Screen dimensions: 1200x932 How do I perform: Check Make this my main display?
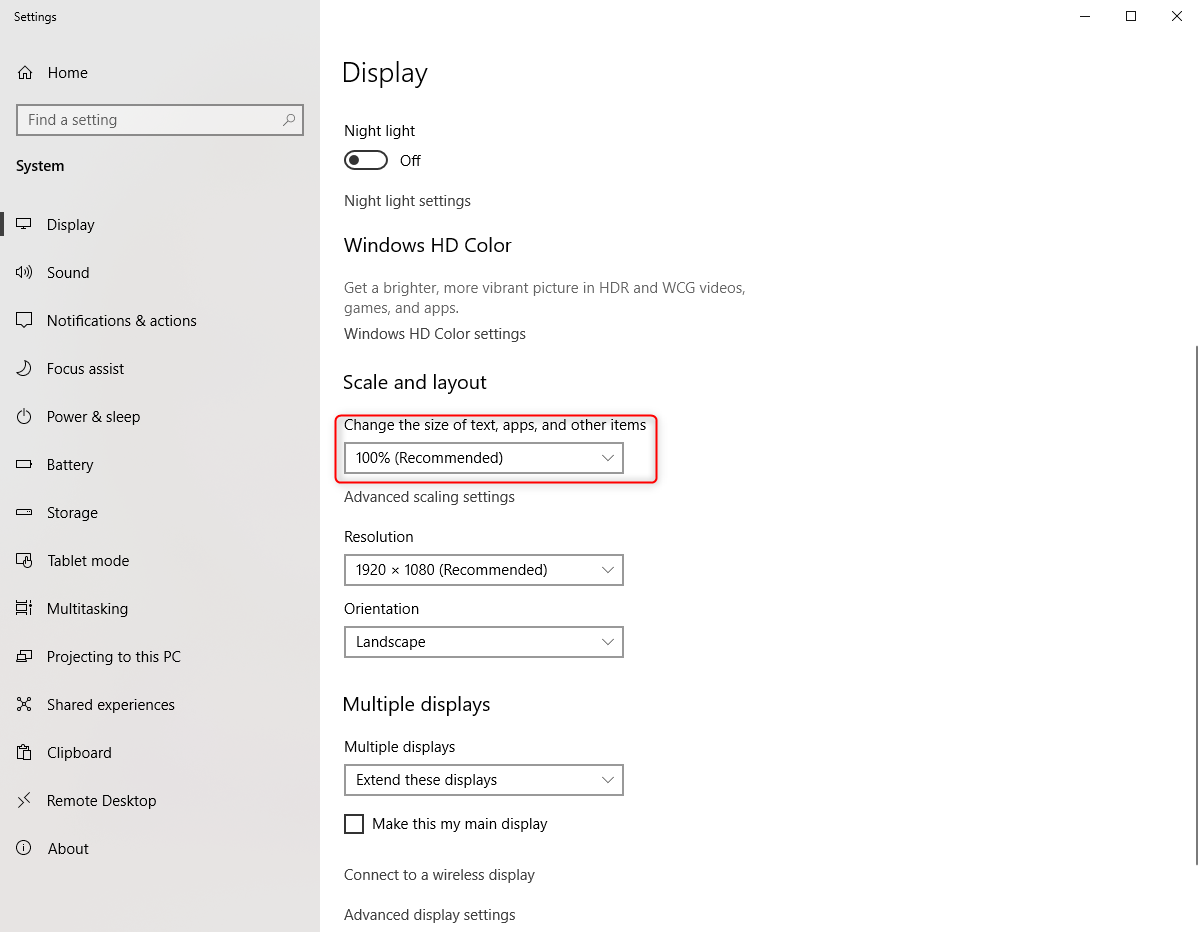pos(354,824)
